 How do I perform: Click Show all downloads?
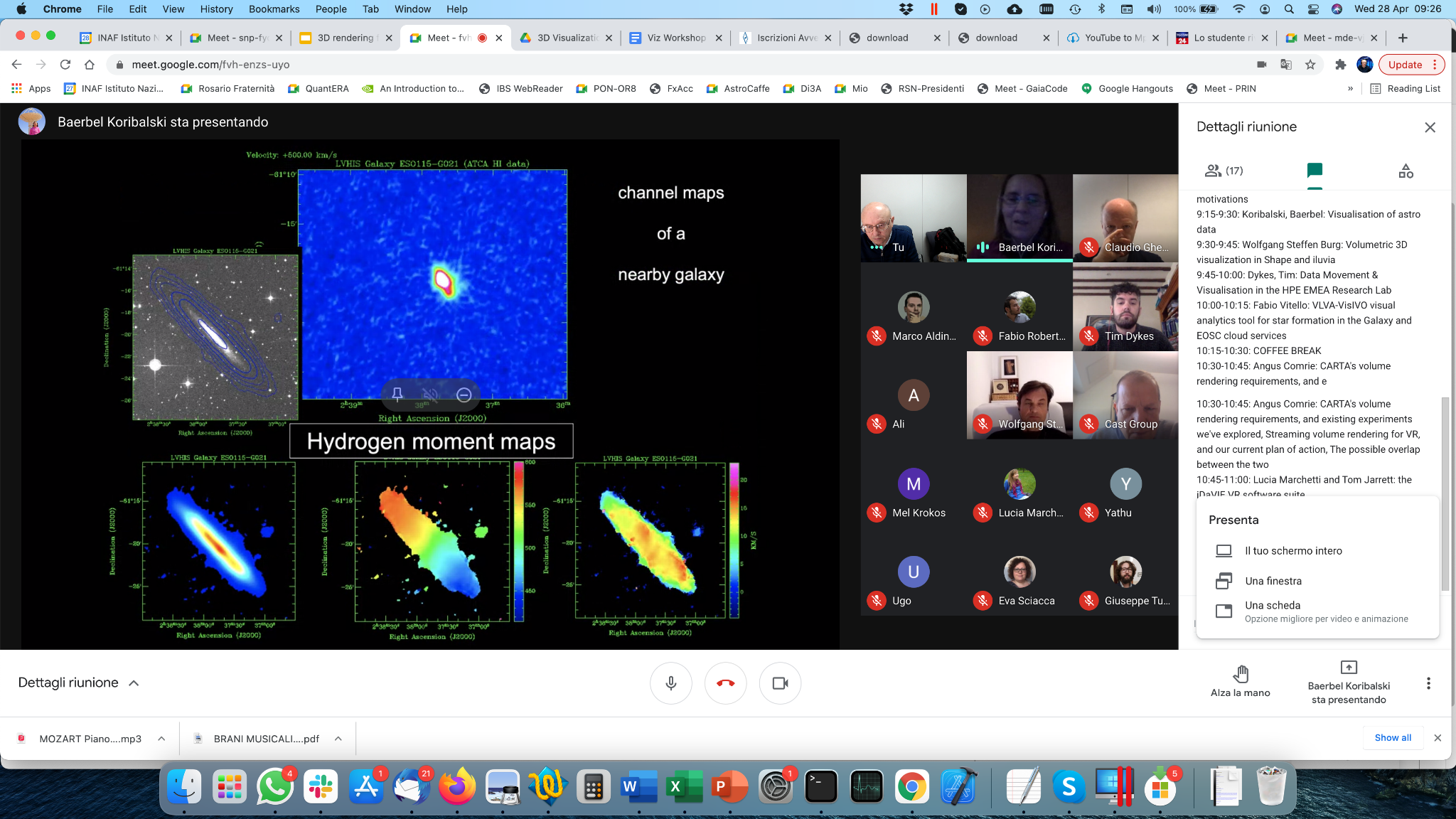click(1393, 738)
